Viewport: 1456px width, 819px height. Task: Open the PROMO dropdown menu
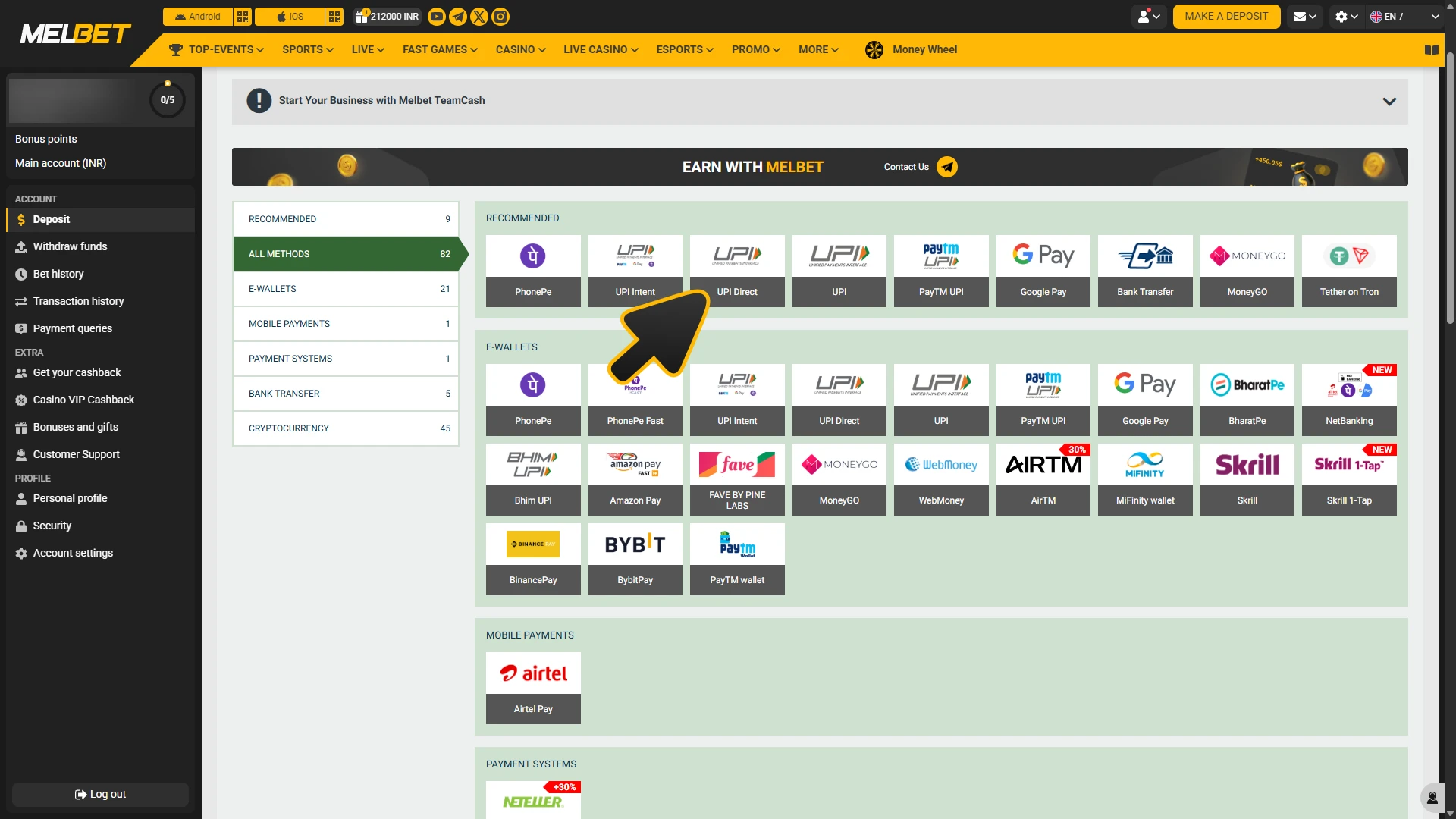click(756, 50)
